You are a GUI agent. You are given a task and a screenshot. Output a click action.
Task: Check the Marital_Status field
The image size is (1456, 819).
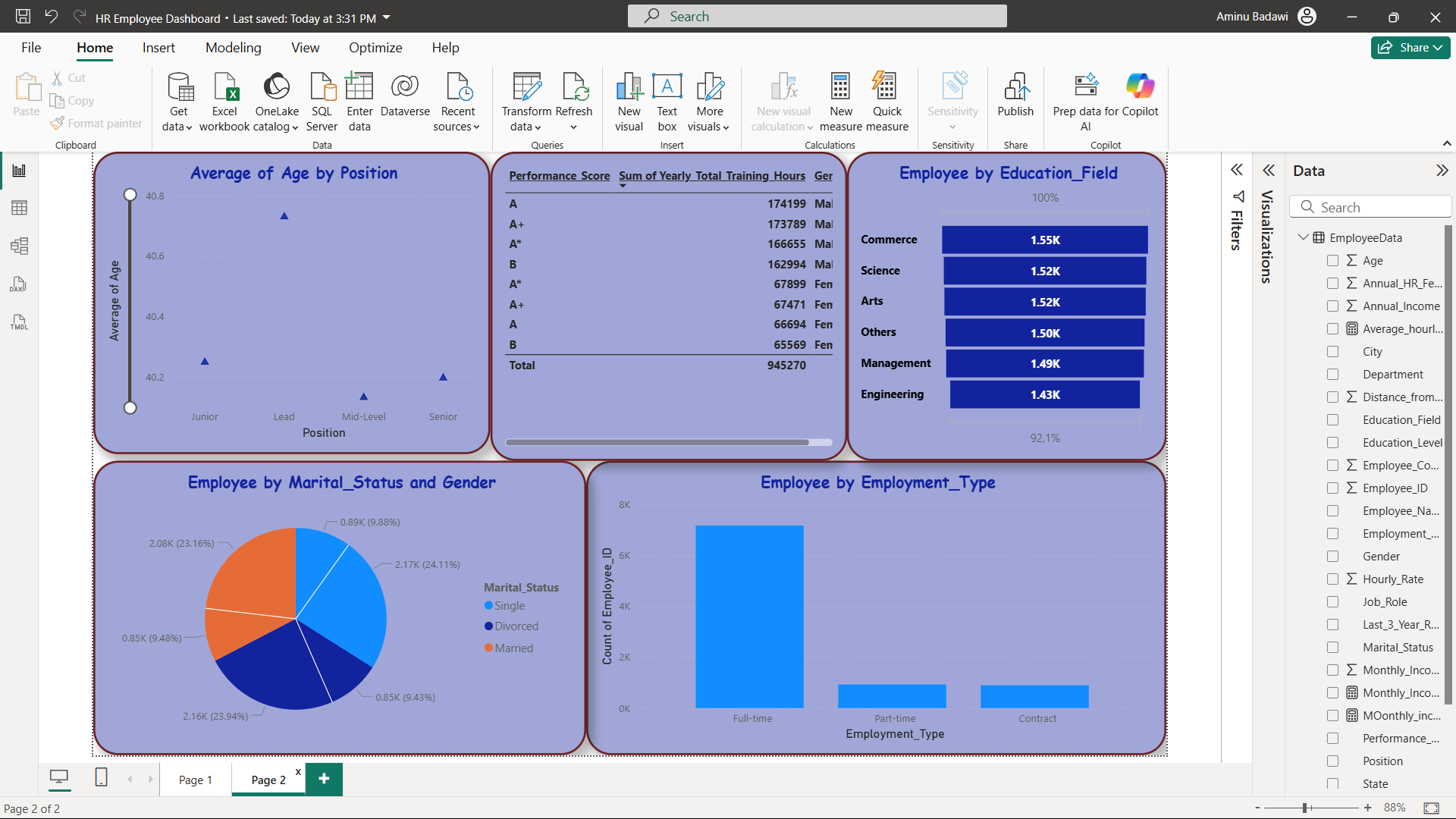pos(1333,647)
